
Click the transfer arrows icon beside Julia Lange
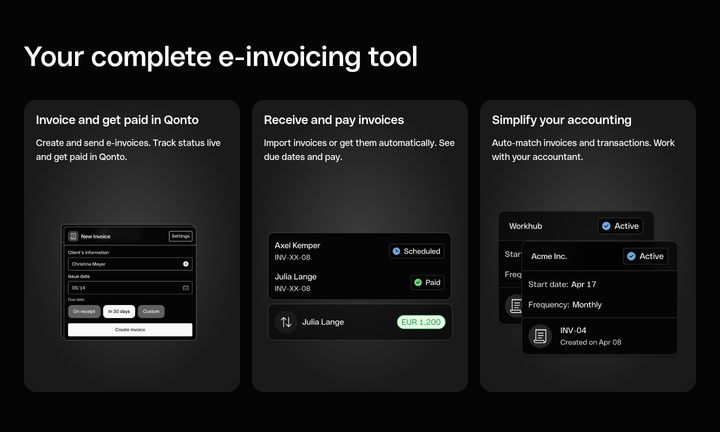[286, 322]
